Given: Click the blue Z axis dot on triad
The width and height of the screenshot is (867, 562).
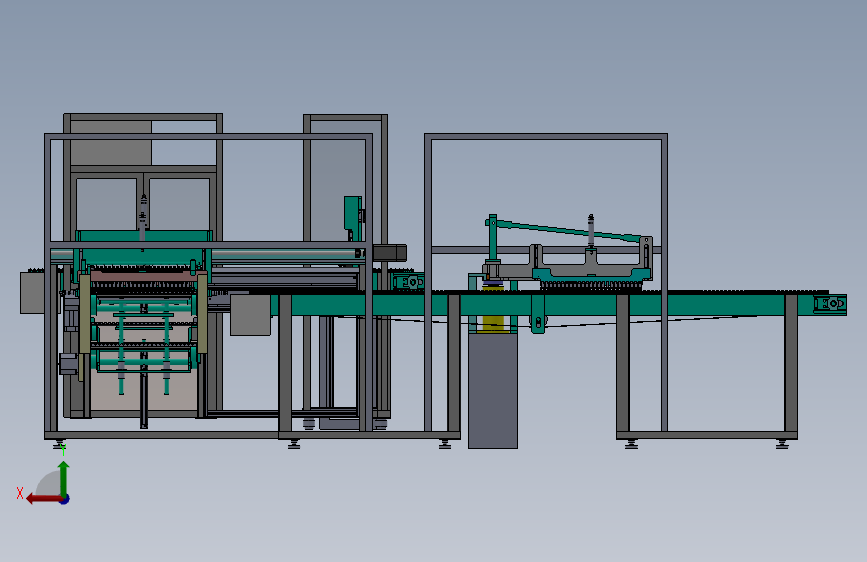Looking at the screenshot, I should [65, 499].
